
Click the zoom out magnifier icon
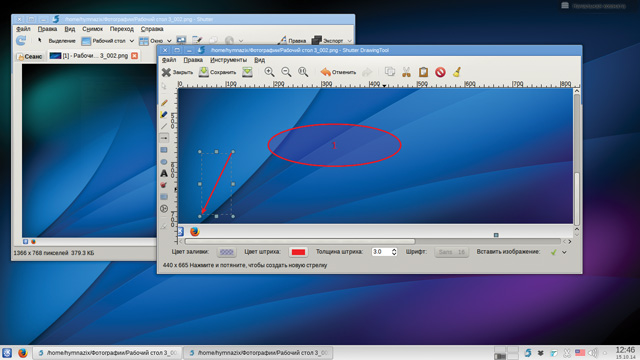pyautogui.click(x=286, y=72)
